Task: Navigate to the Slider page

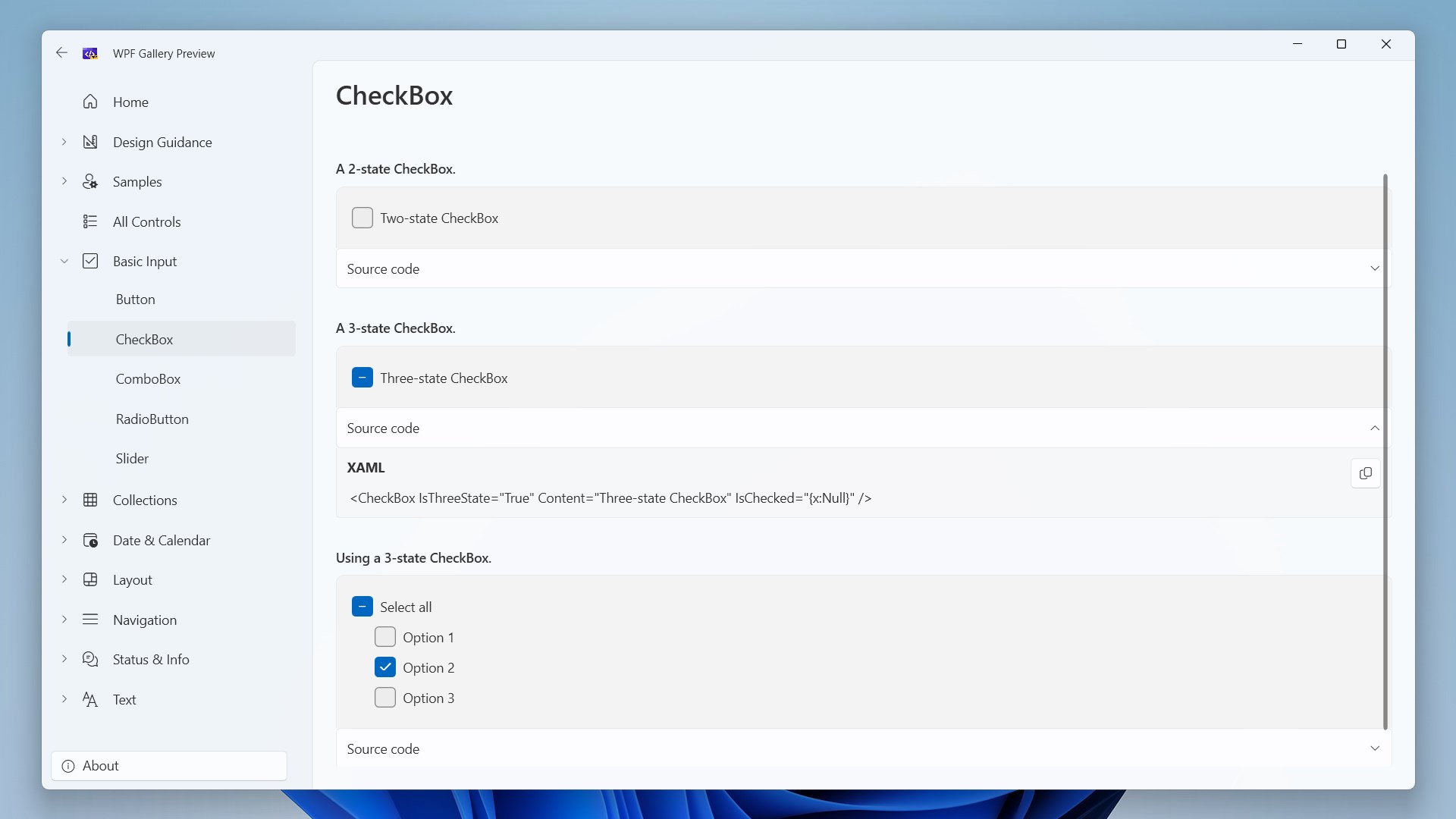Action: coord(132,459)
